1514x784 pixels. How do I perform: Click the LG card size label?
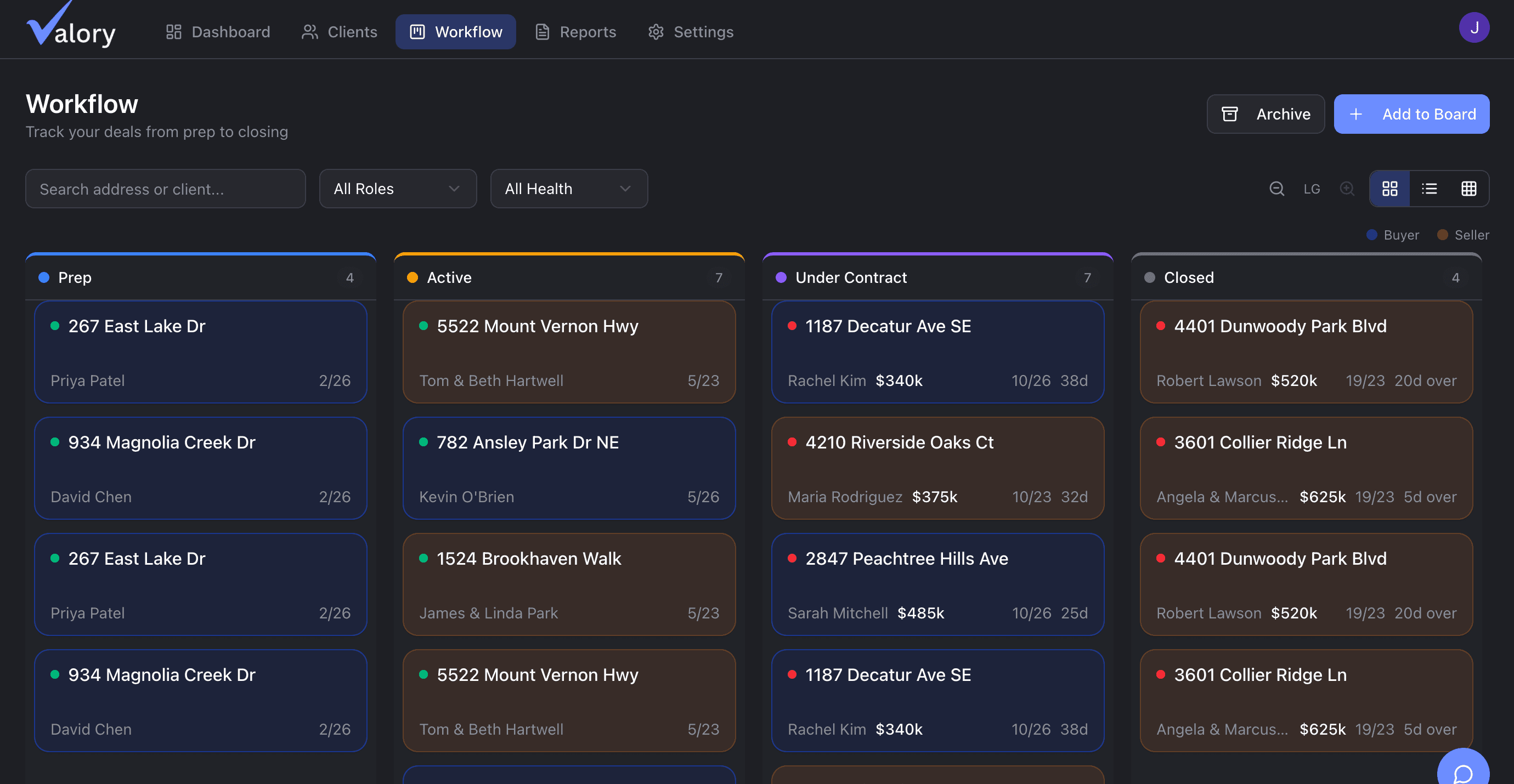[1311, 189]
